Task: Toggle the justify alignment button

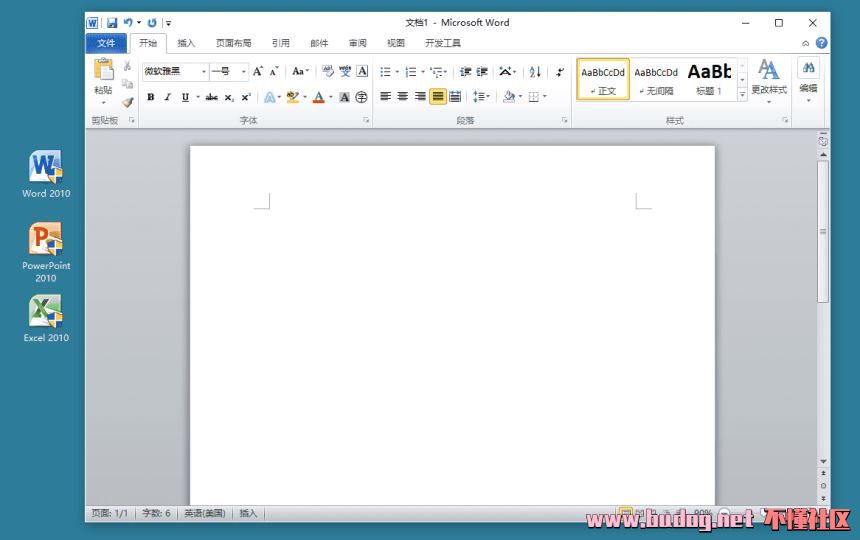Action: point(438,96)
